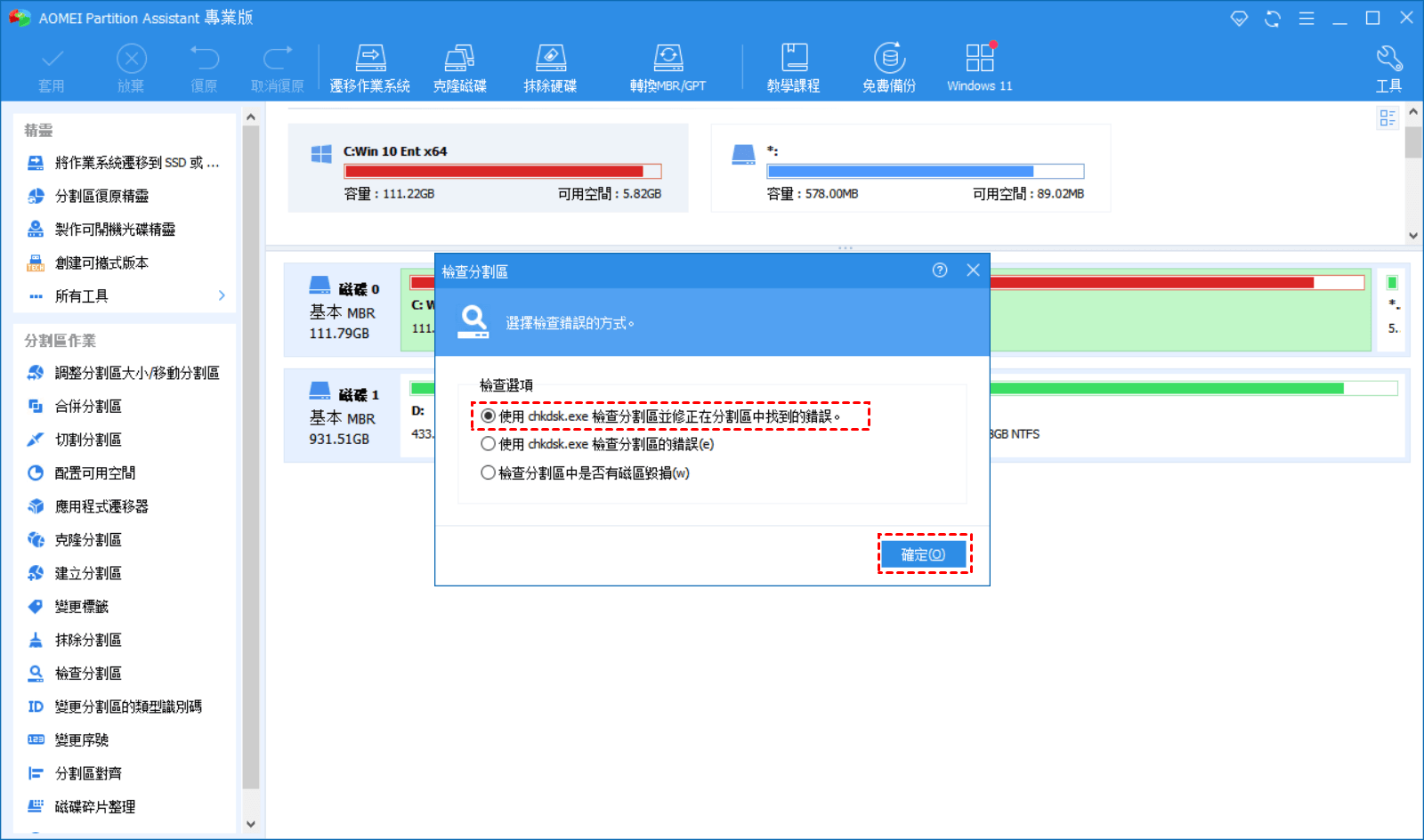Open the 工具 tools menu
1424x840 pixels.
[1388, 69]
